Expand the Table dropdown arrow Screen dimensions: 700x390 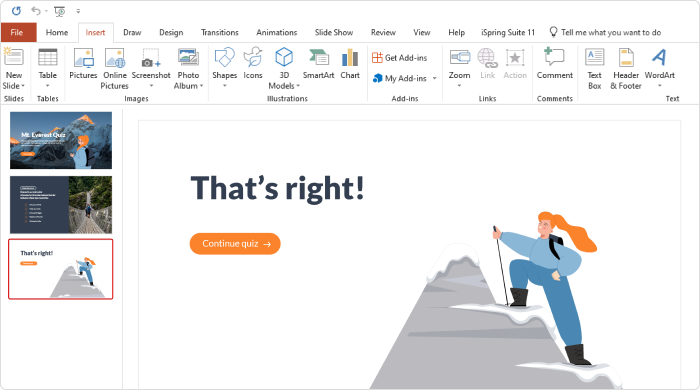pos(47,86)
